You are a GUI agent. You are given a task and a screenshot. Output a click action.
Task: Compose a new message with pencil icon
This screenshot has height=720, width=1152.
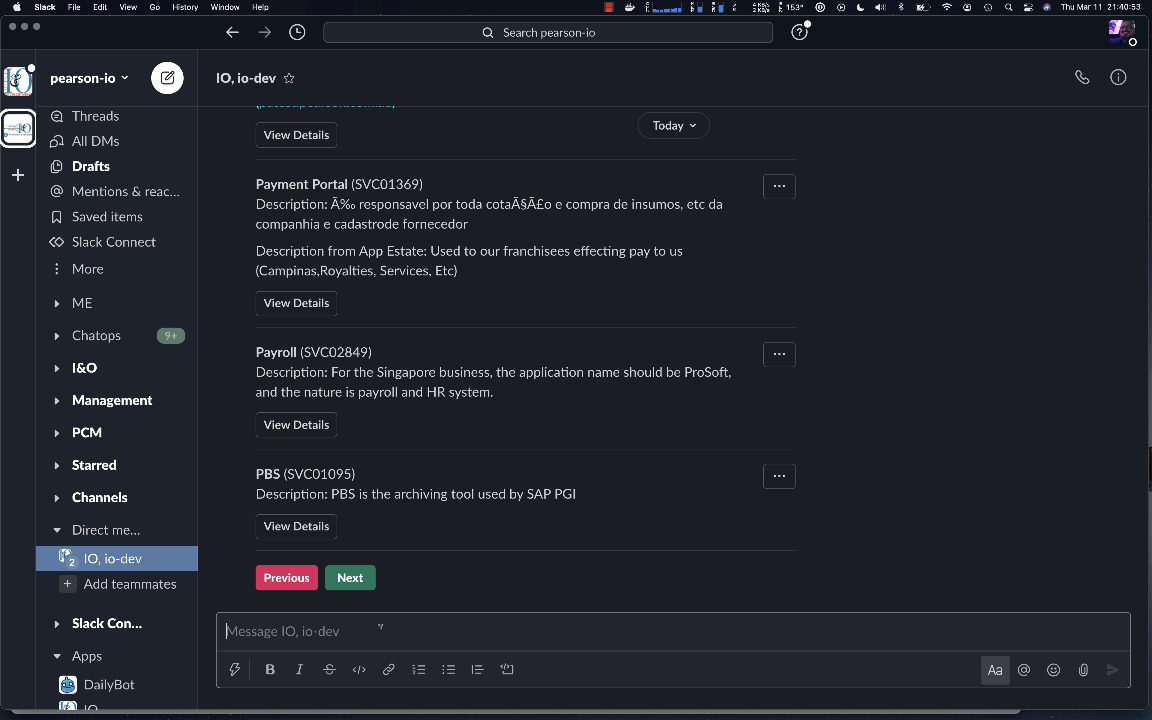168,78
